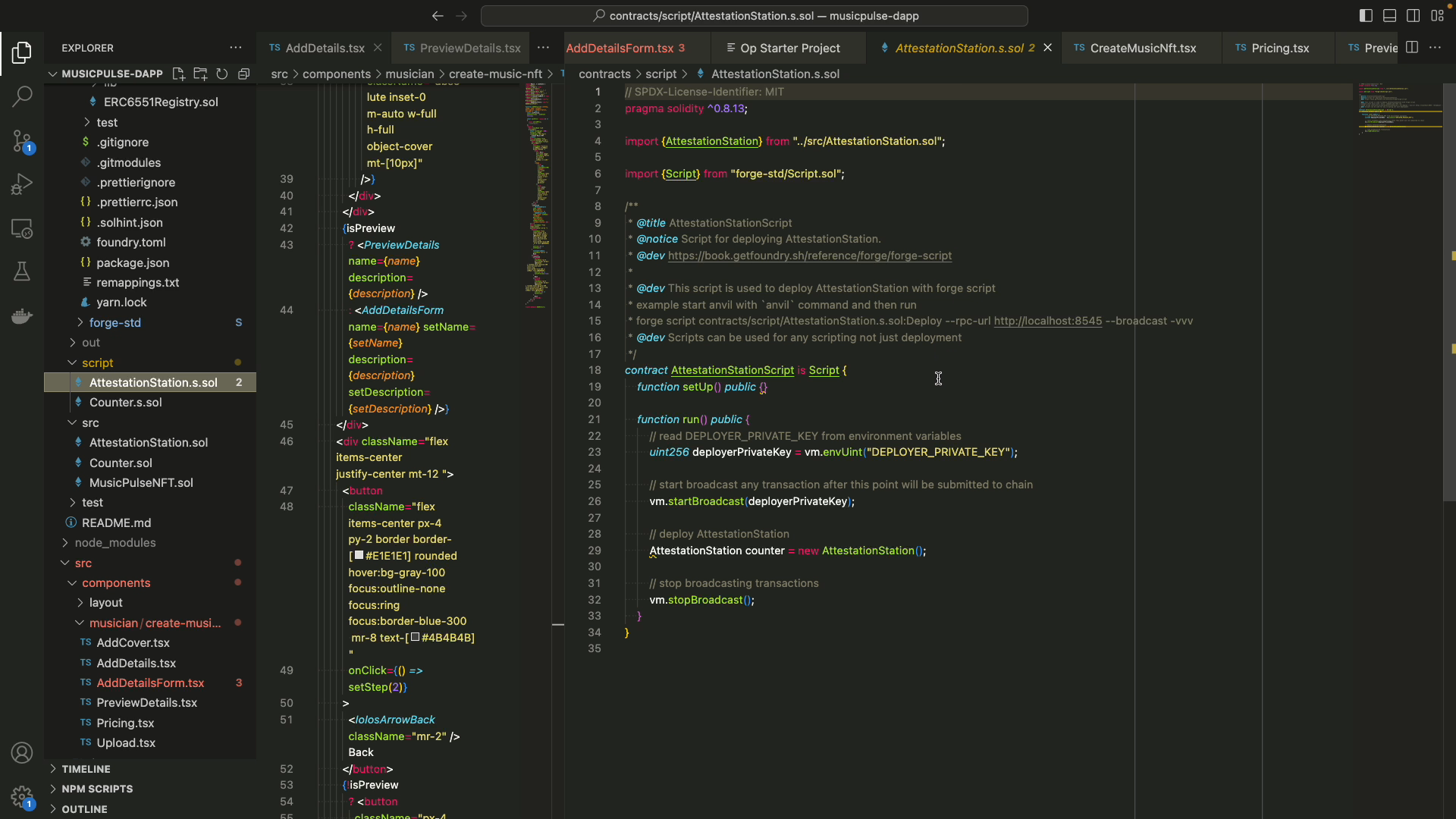Create a new folder in Explorer

[200, 74]
